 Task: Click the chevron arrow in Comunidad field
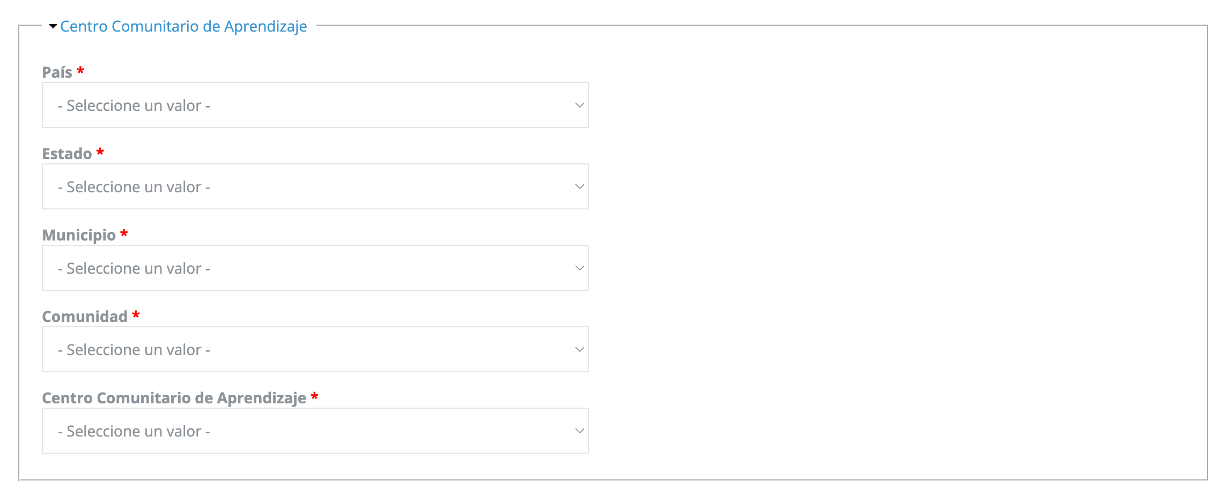(x=579, y=350)
